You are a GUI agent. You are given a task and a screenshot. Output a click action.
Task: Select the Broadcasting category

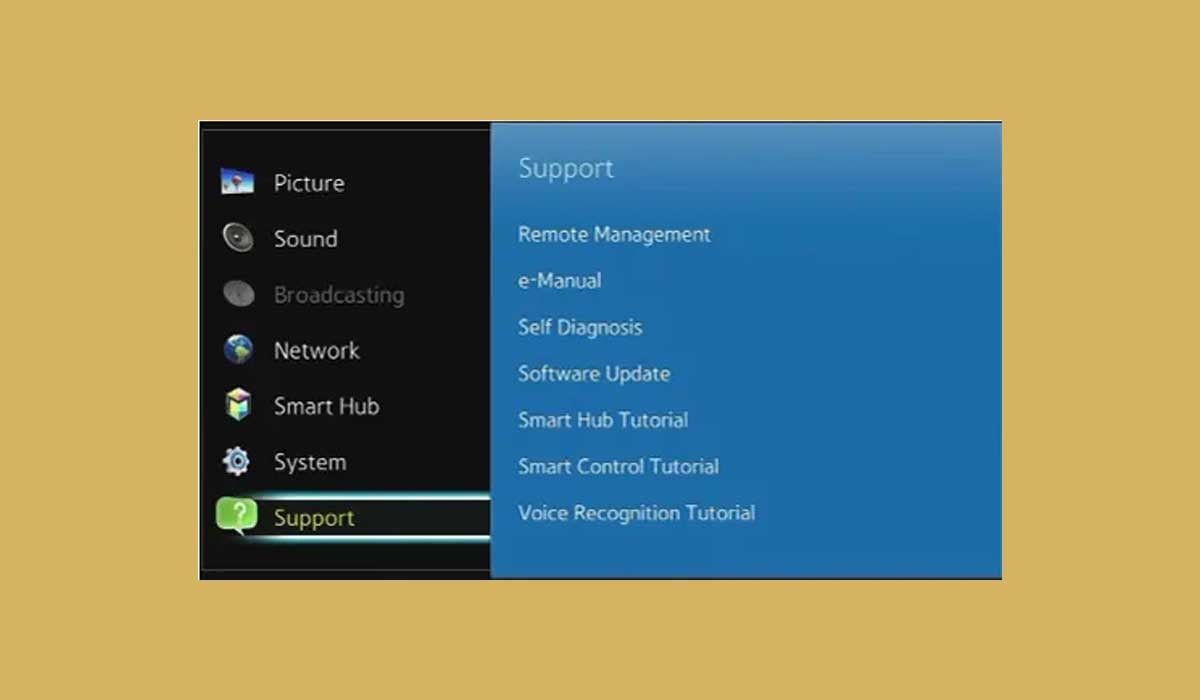point(339,296)
